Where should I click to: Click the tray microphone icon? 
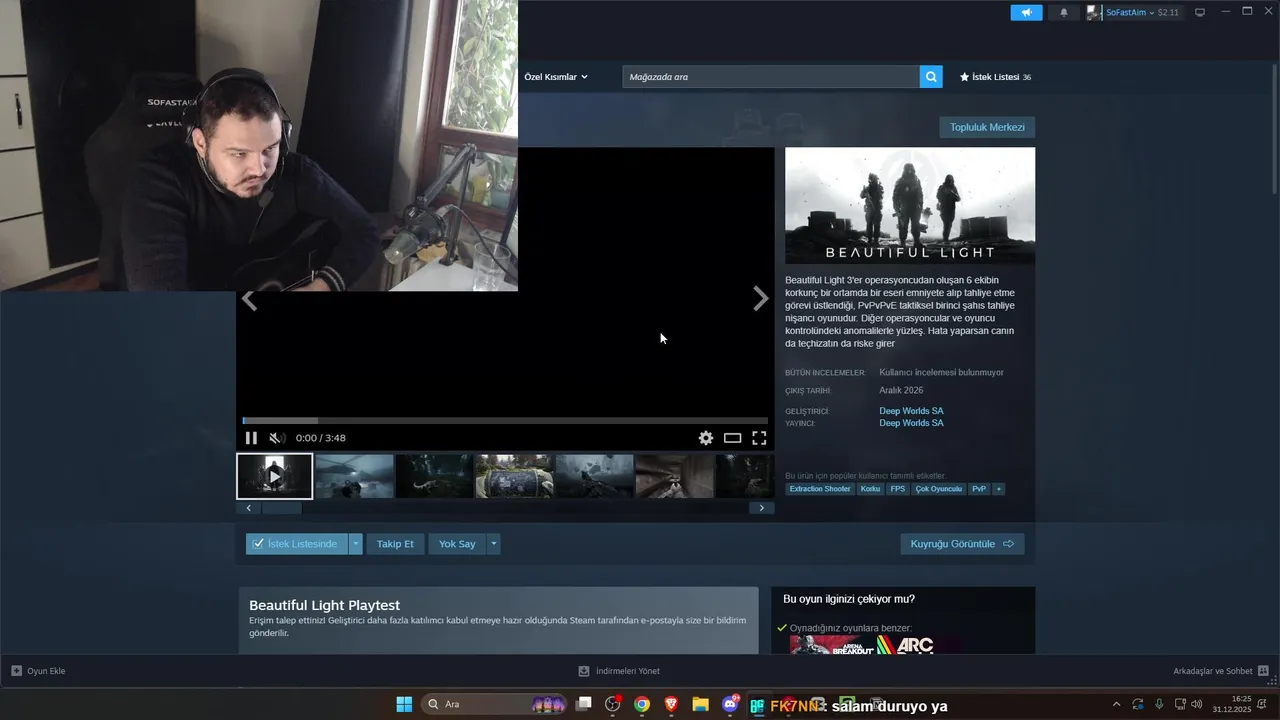pos(1159,704)
